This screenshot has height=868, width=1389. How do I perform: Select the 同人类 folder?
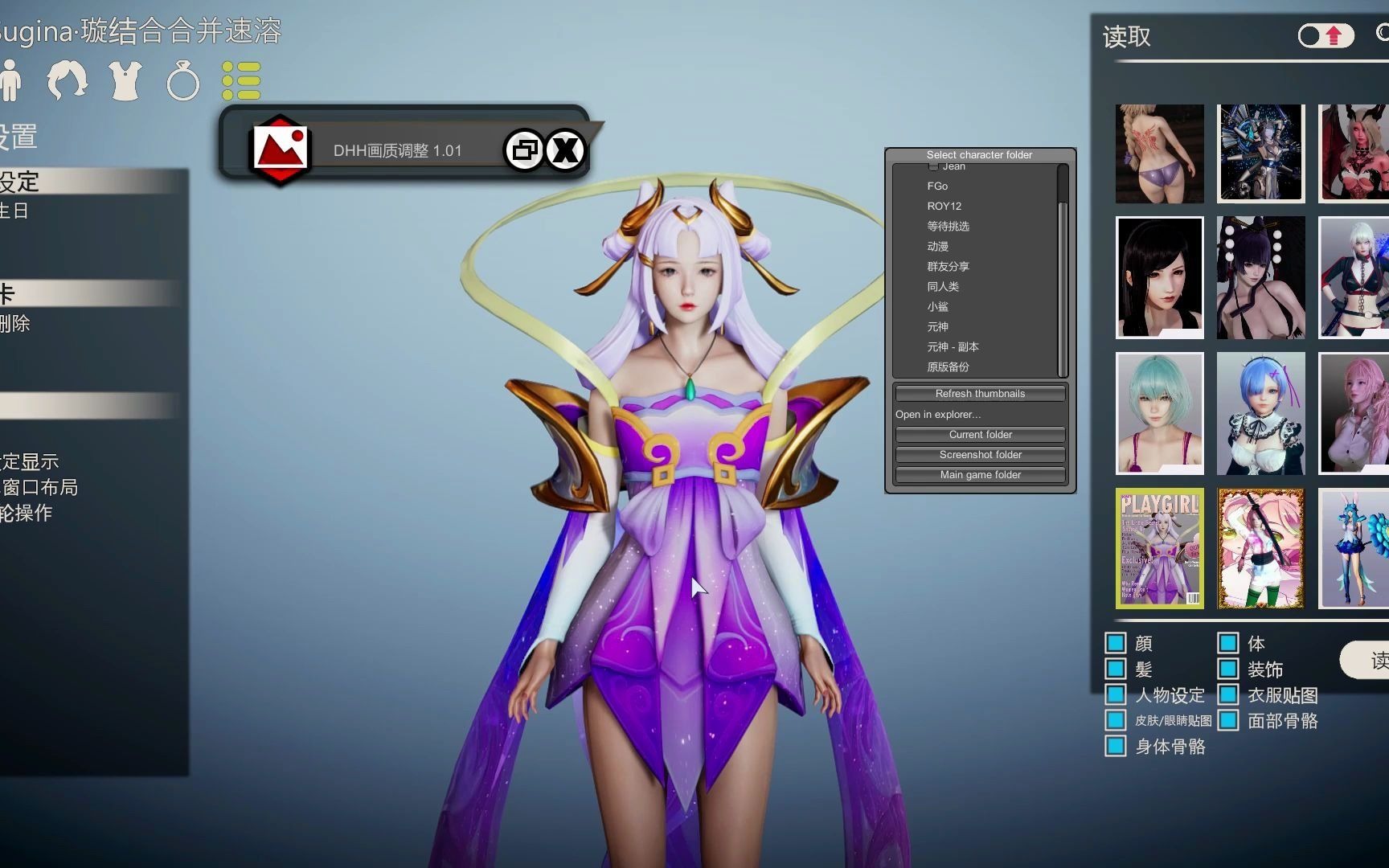click(943, 286)
